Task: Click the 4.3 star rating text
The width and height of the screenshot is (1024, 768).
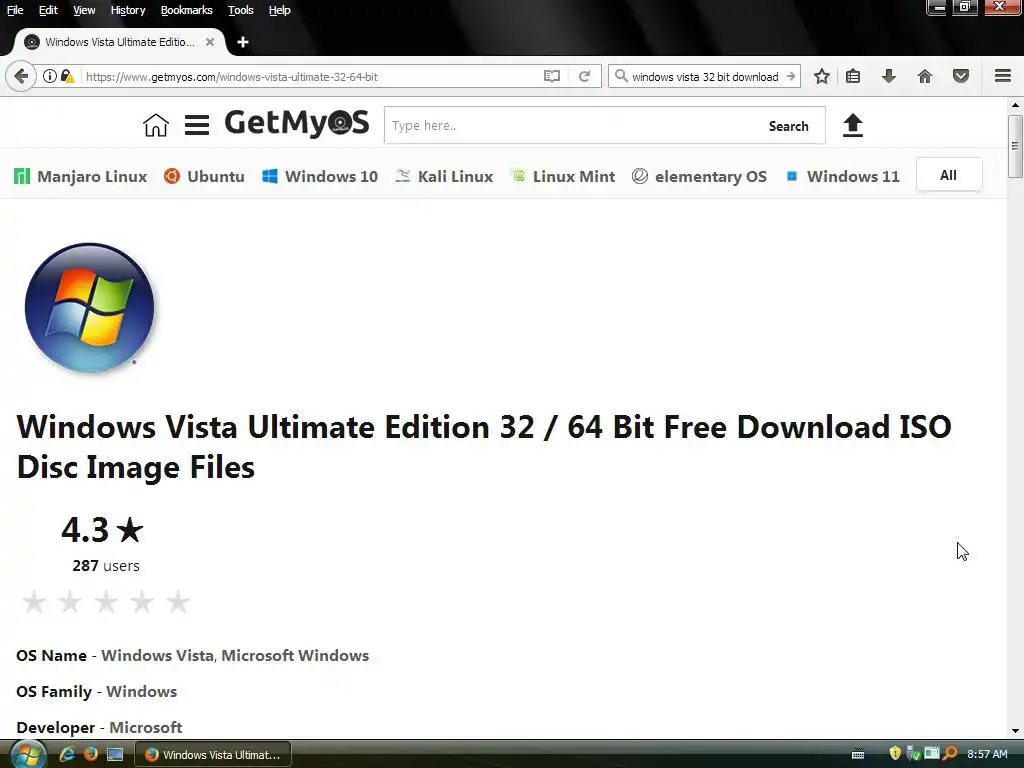Action: (103, 530)
